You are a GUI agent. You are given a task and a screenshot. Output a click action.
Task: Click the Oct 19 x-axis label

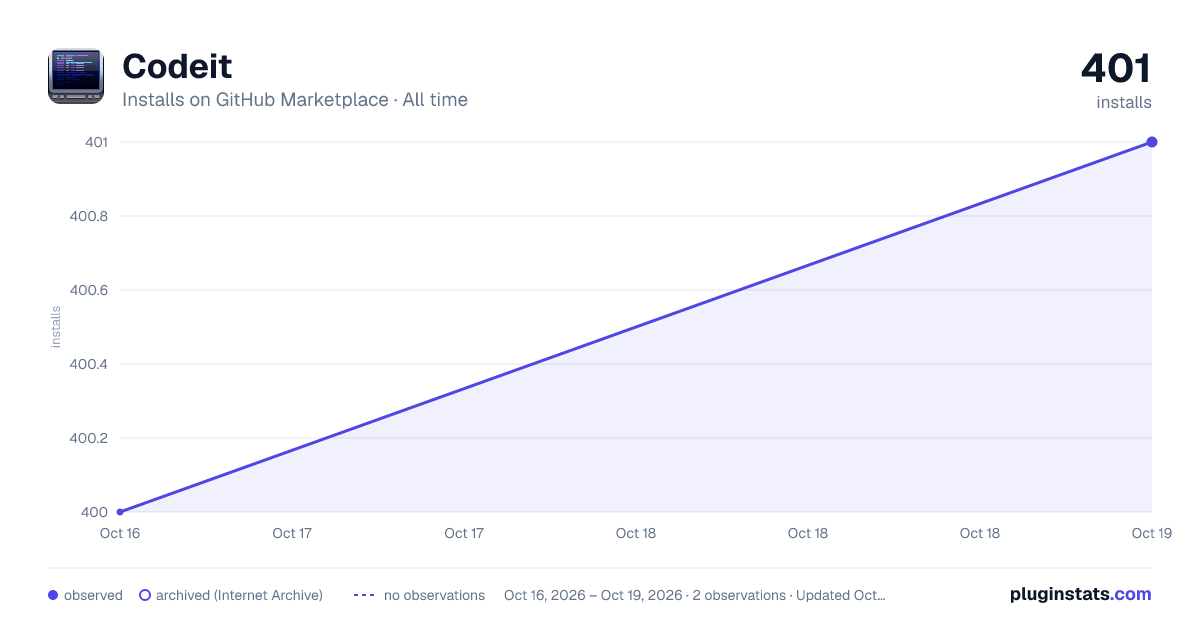pyautogui.click(x=1151, y=533)
